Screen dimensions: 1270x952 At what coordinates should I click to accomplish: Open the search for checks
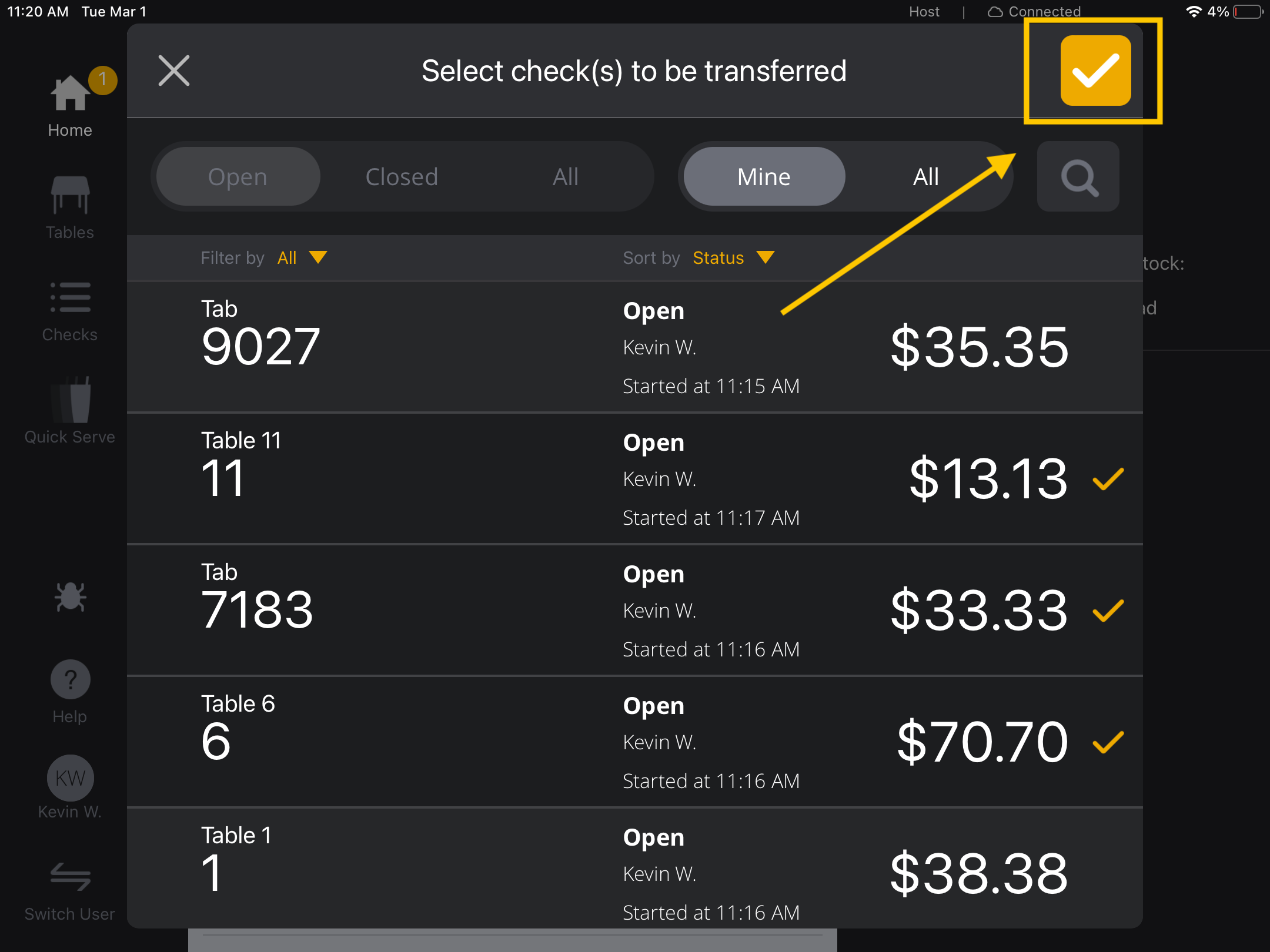coord(1078,176)
